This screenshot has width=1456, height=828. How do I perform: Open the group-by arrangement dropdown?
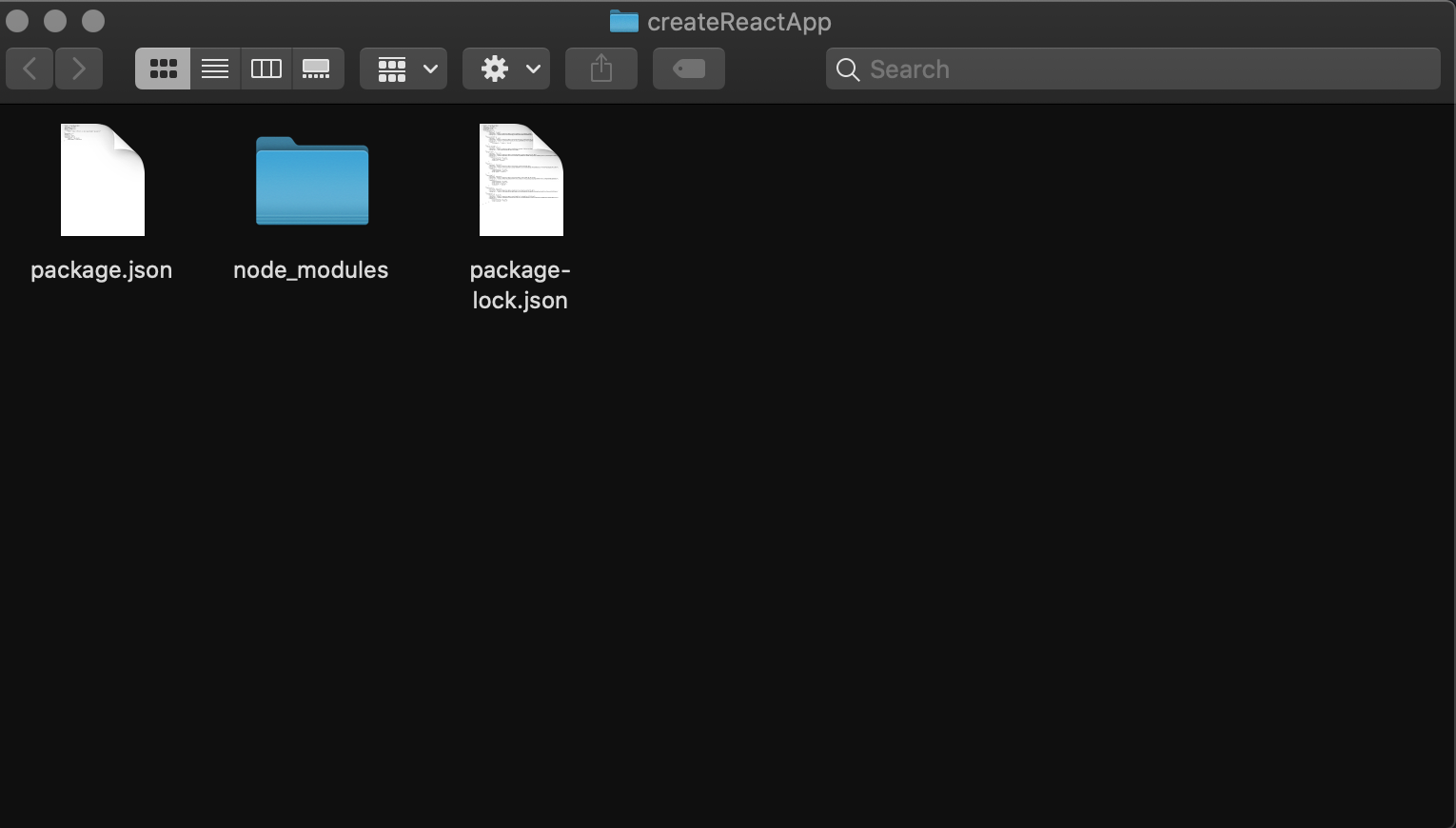point(403,69)
